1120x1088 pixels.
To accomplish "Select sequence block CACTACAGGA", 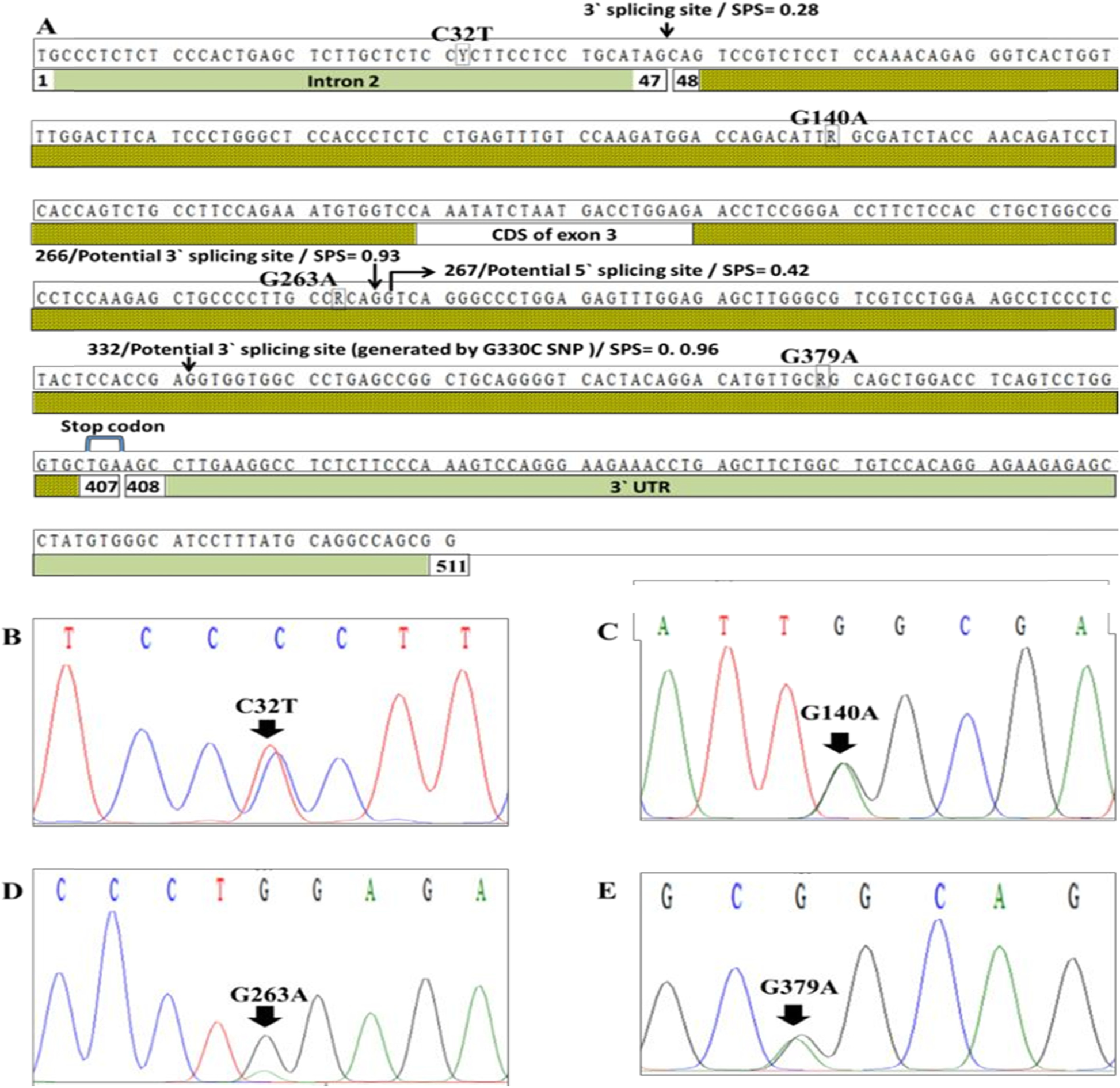I will coord(642,380).
